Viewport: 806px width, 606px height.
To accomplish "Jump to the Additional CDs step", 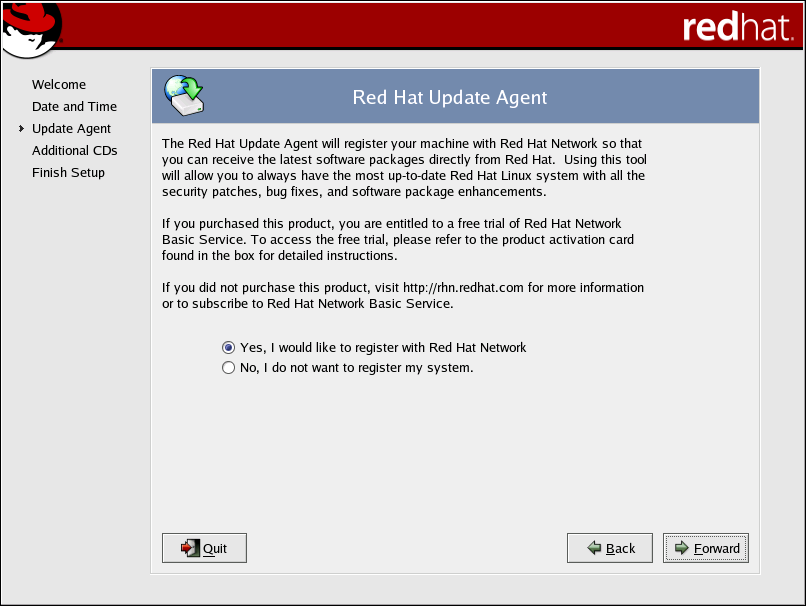I will point(74,151).
